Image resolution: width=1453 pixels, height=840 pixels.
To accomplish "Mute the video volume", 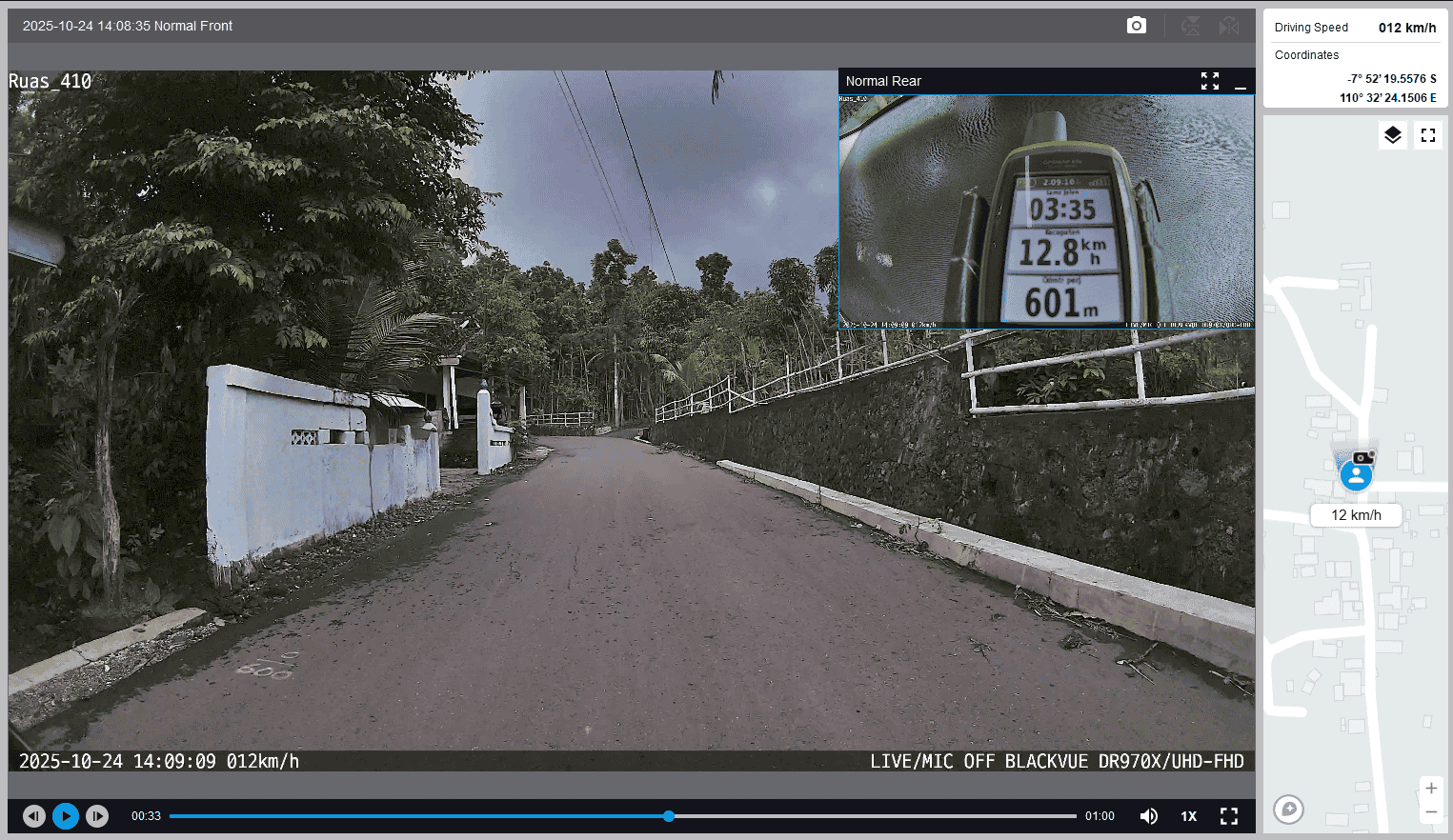I will tap(1149, 816).
